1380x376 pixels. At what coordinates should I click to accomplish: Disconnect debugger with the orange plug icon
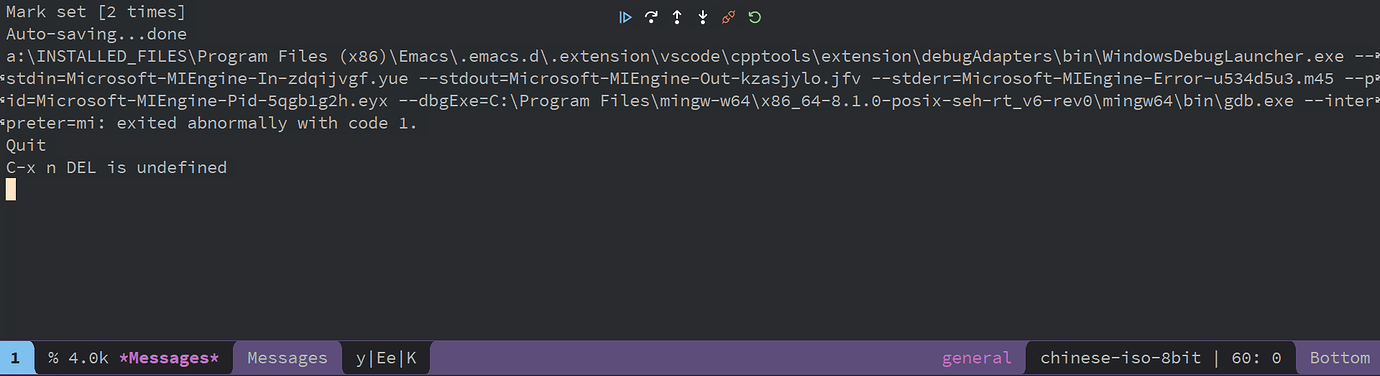click(729, 17)
